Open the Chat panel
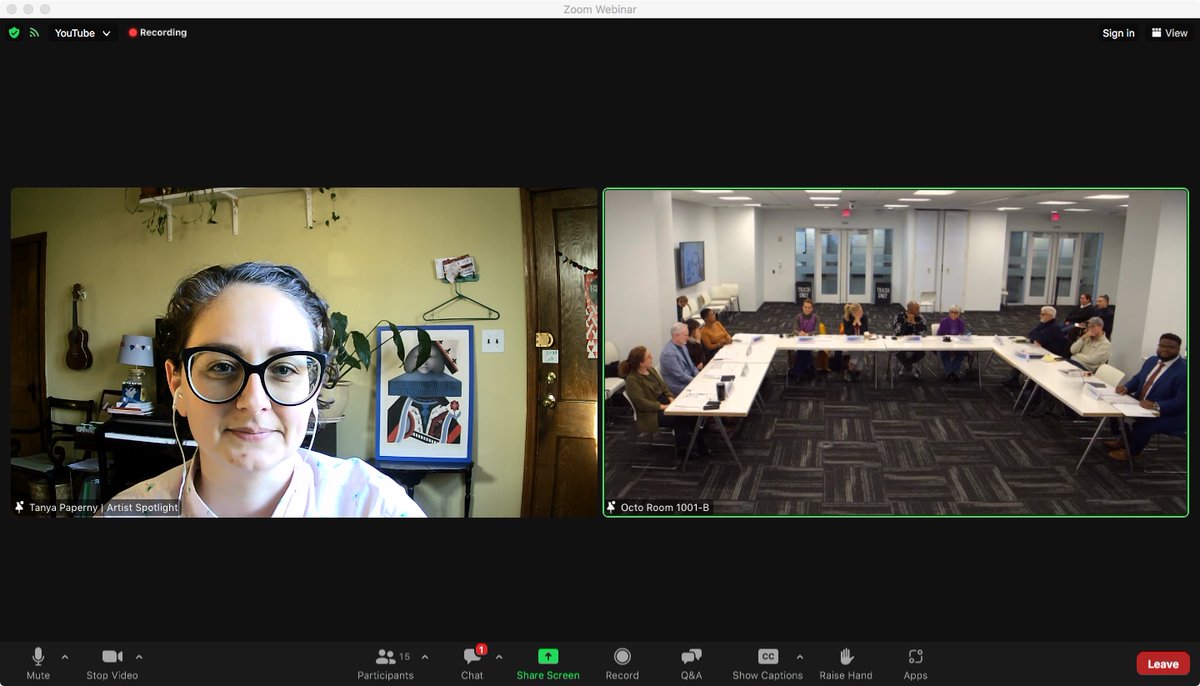This screenshot has width=1200, height=686. click(472, 663)
